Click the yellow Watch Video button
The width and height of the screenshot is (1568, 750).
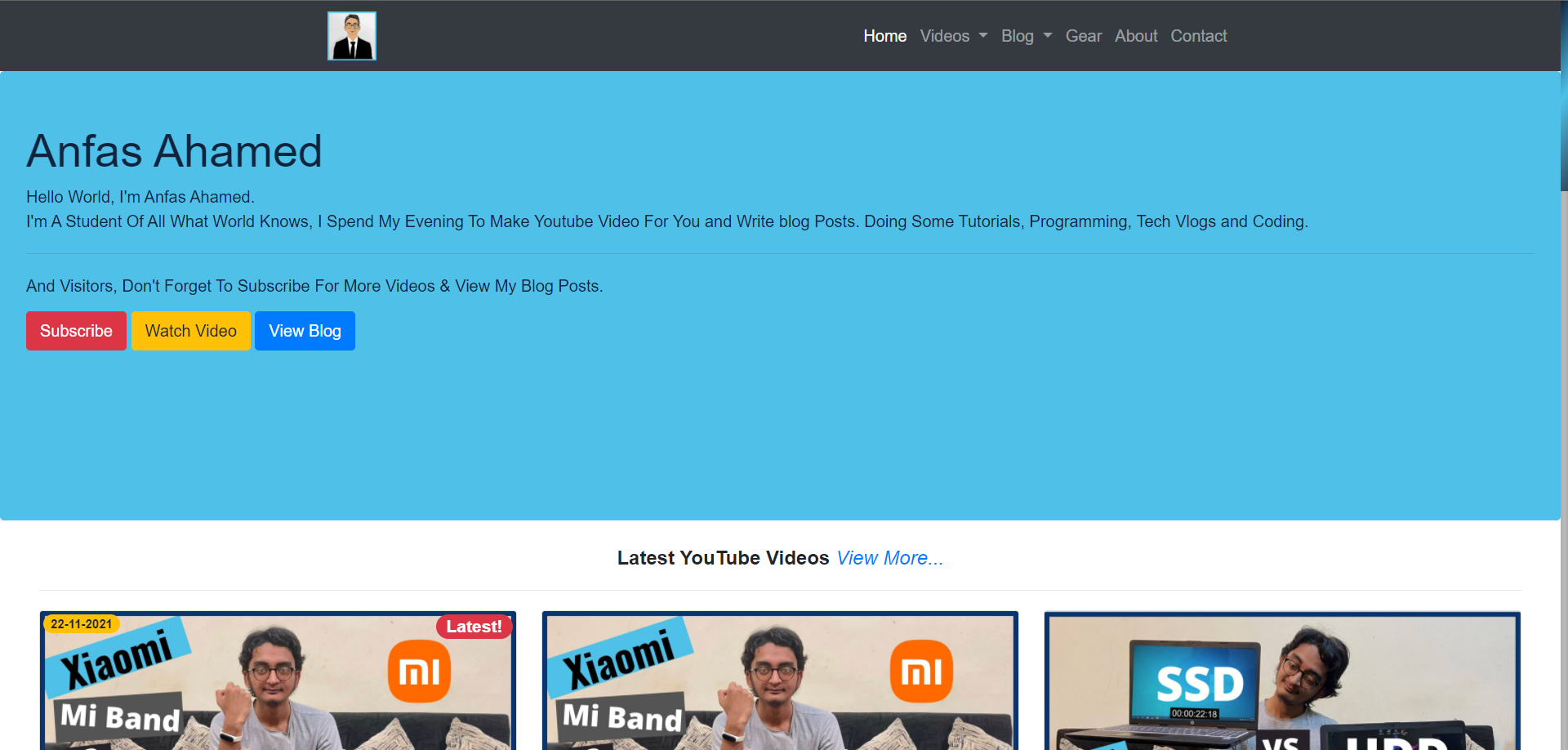click(x=190, y=331)
